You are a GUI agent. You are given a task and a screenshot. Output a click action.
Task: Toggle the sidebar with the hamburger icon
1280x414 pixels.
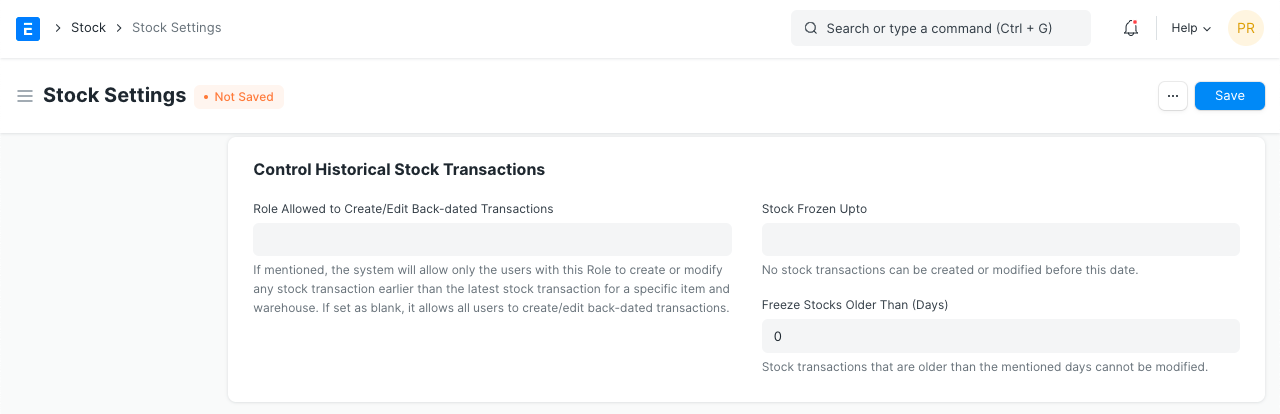coord(25,96)
